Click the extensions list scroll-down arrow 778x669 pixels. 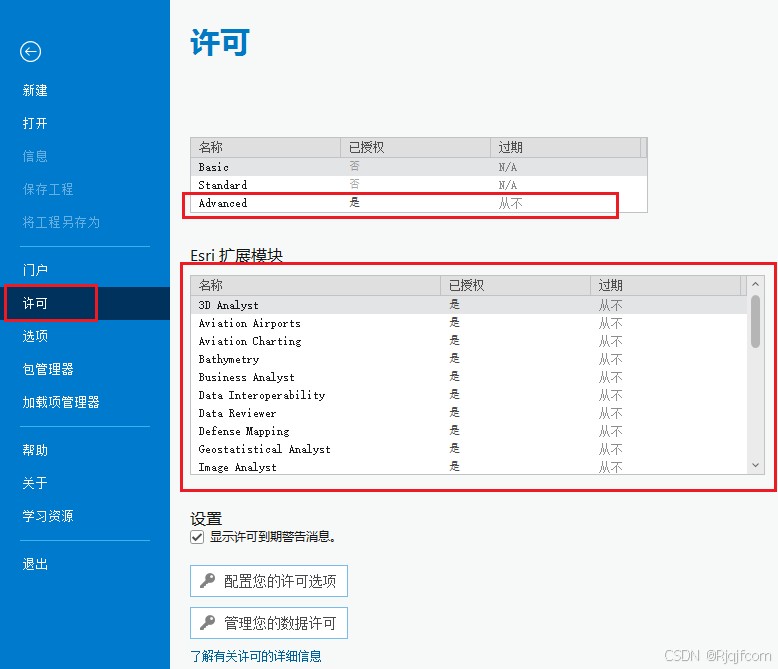(756, 466)
